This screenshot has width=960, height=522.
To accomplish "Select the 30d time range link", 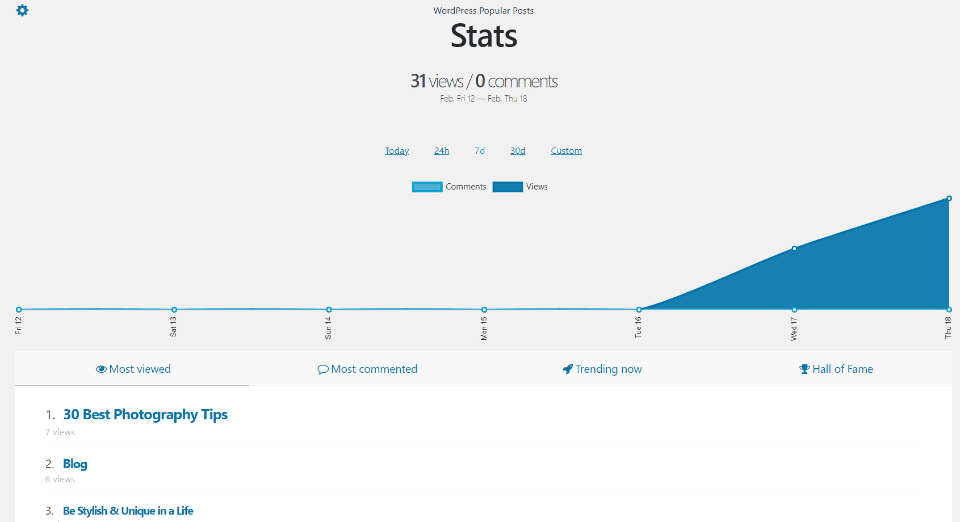I will [517, 151].
